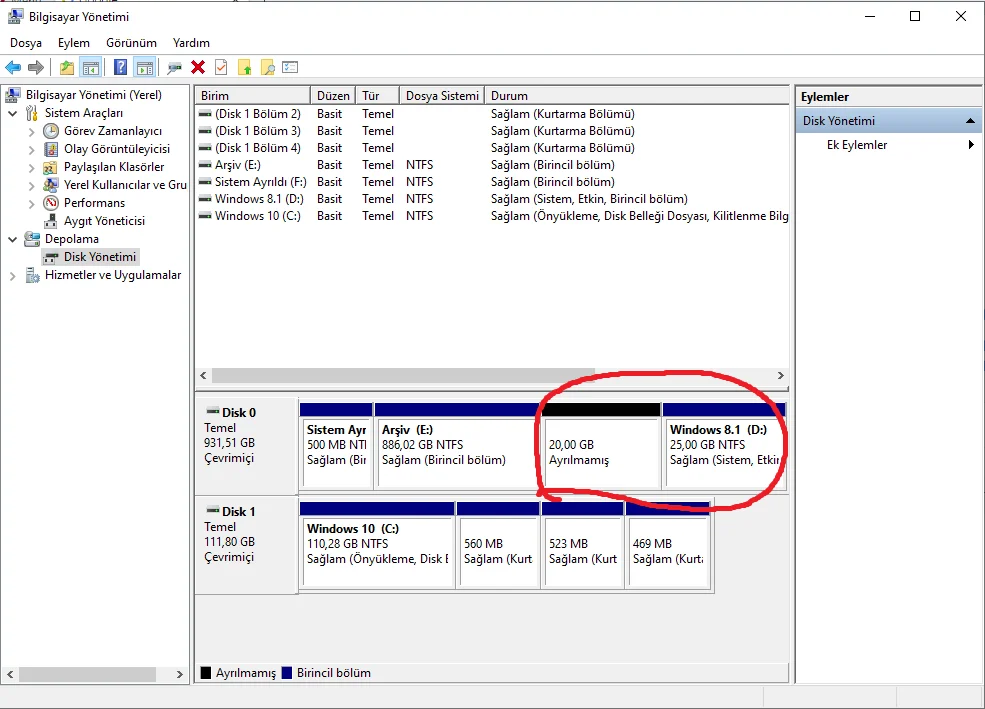Viewport: 985px width, 709px height.
Task: Sort volumes by Dosya Sistemi column header
Action: click(x=442, y=96)
